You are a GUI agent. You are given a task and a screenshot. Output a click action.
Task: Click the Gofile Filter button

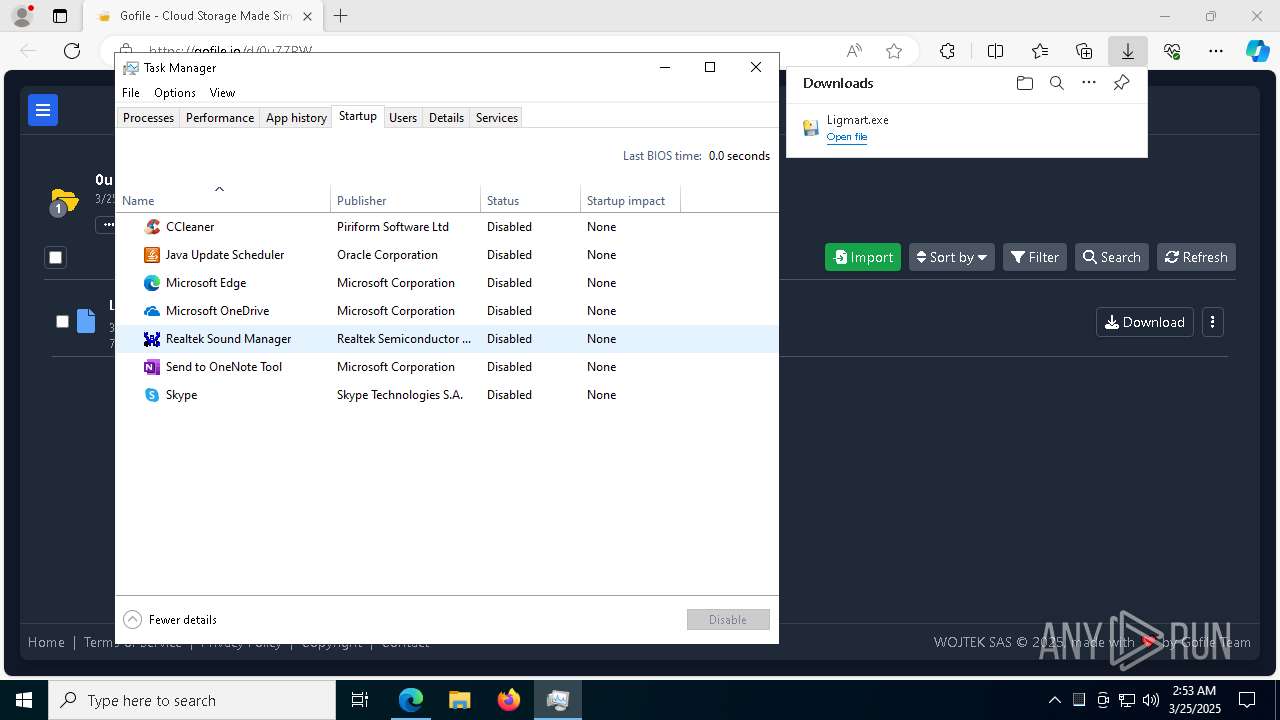click(1035, 257)
